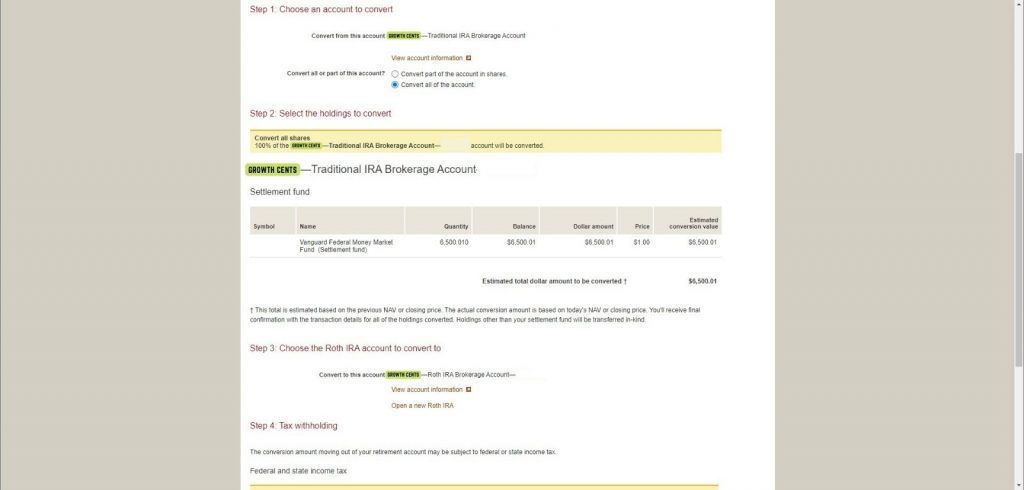The image size is (1024, 490).
Task: Open 'View account information' link under Step 1
Action: coord(426,58)
